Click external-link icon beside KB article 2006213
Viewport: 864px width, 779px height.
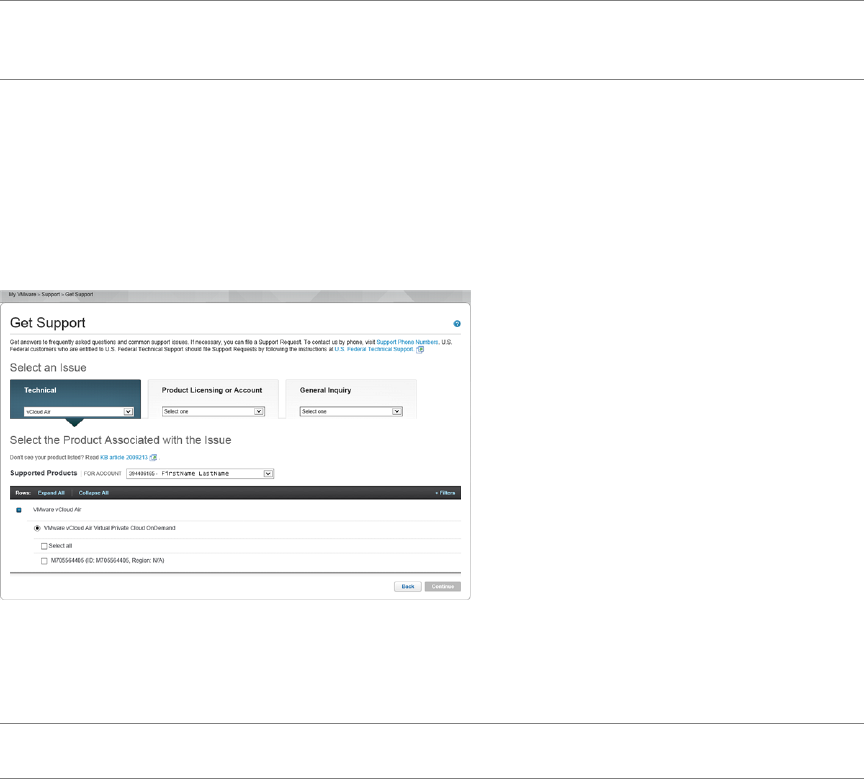pos(154,457)
